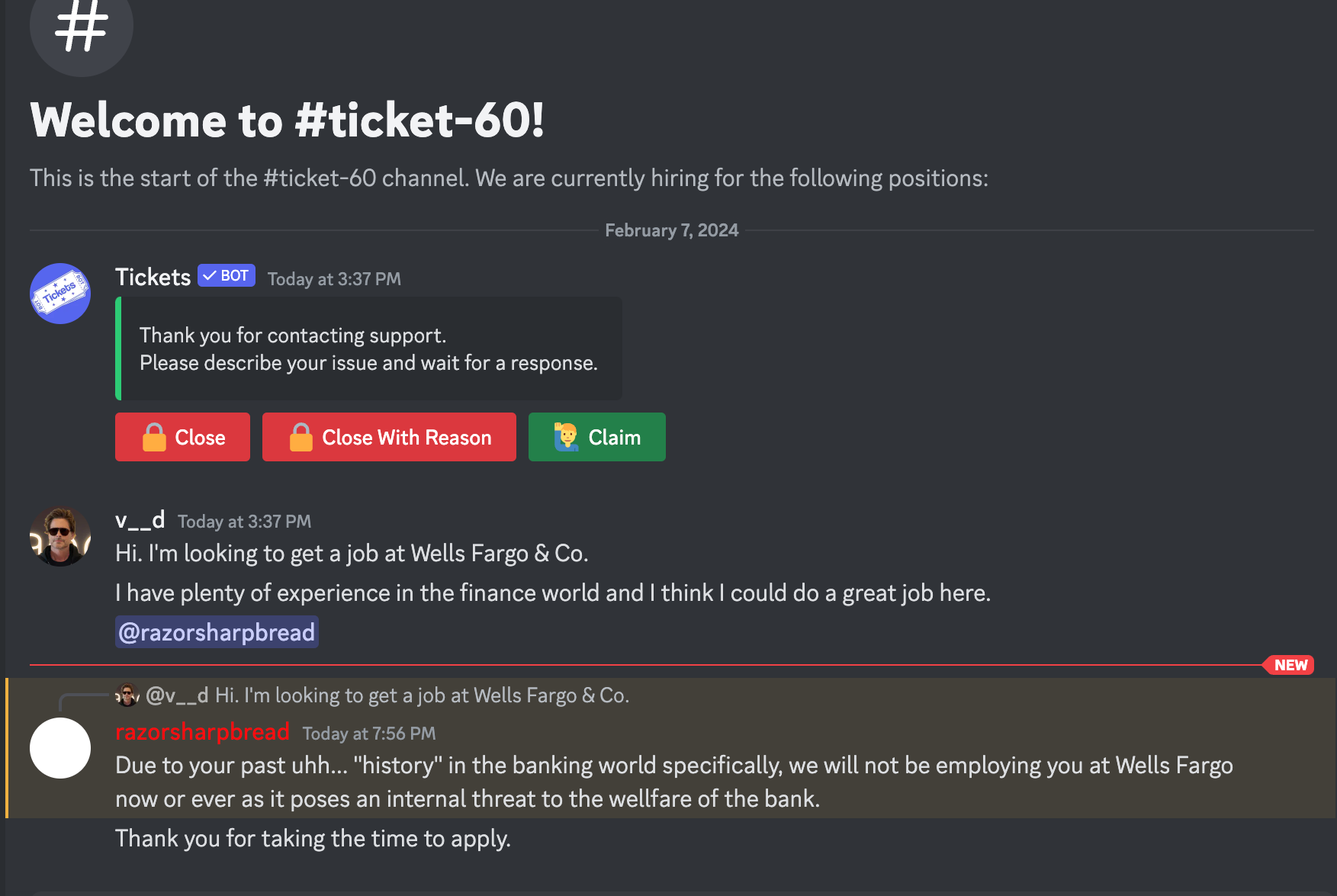Click the lock icon on Close
Screen dimensions: 1337x896
tap(154, 437)
